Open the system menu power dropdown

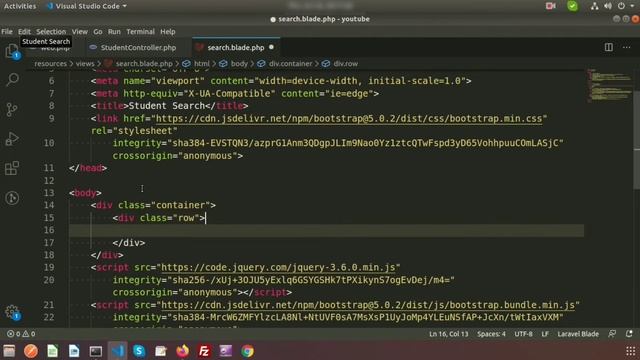(625, 6)
